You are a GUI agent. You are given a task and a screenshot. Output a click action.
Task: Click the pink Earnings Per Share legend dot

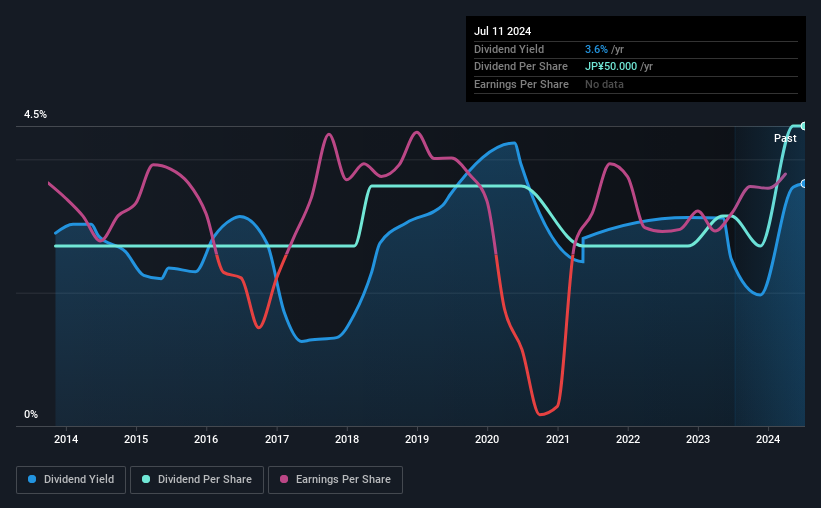pyautogui.click(x=284, y=479)
